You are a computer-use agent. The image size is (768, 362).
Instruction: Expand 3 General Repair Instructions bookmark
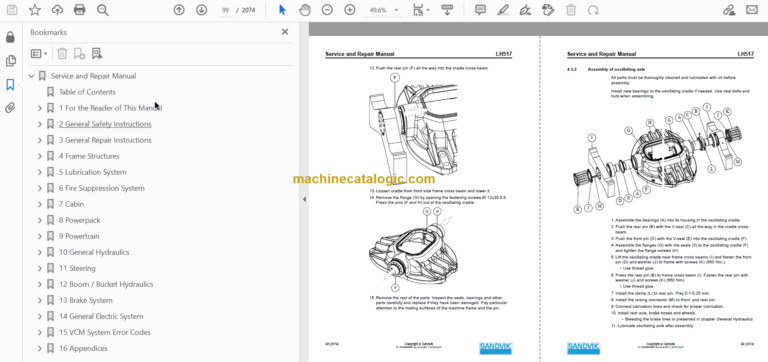40,140
